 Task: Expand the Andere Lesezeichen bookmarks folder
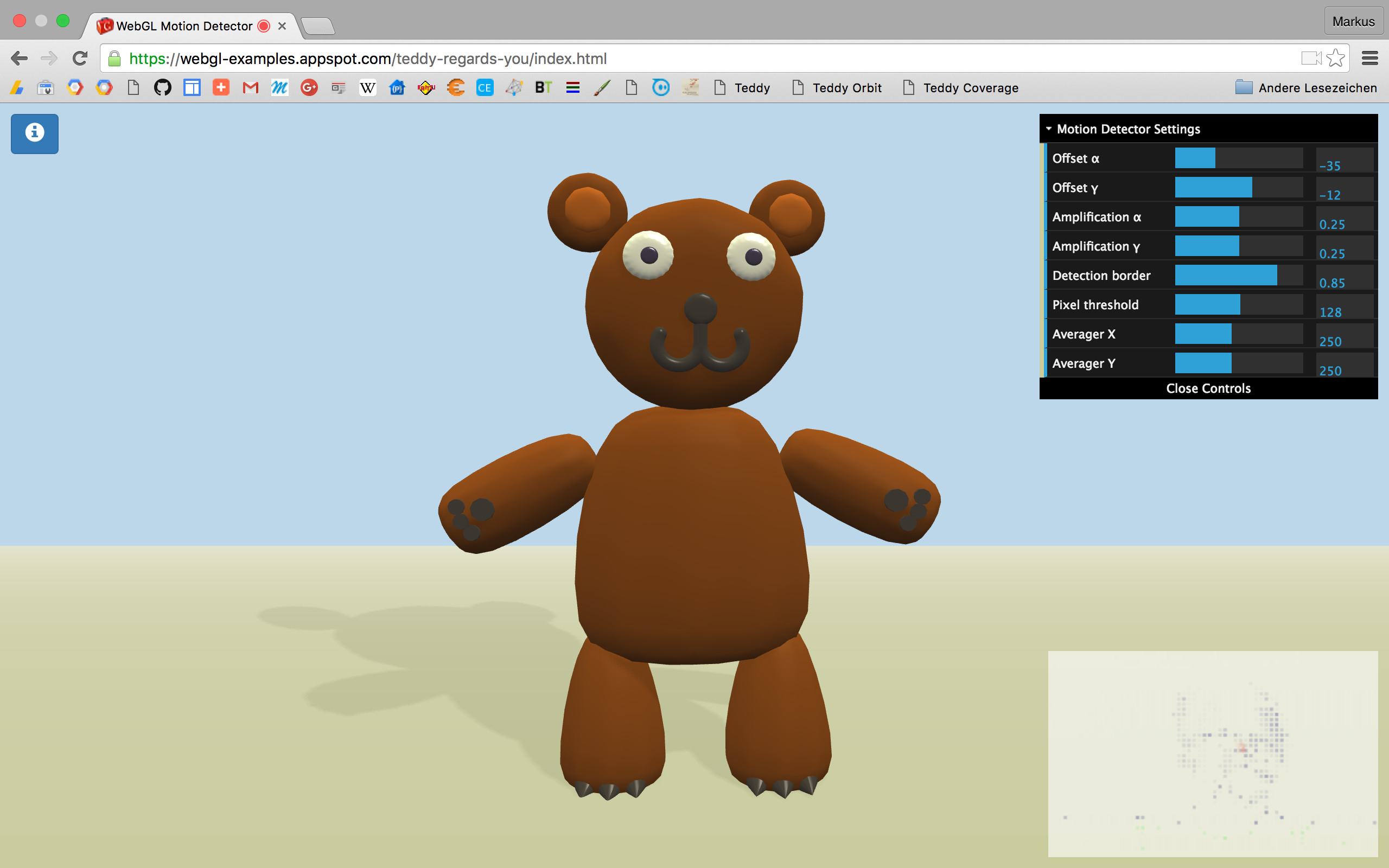point(1306,88)
